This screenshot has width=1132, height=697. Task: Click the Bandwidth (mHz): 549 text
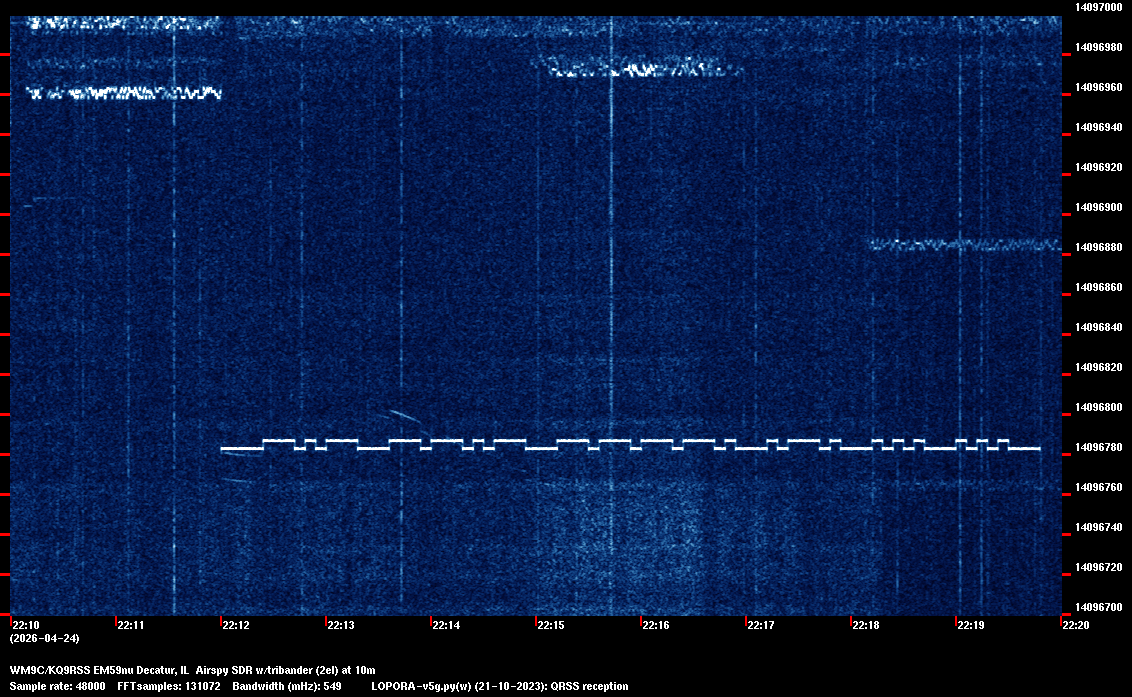[x=287, y=686]
